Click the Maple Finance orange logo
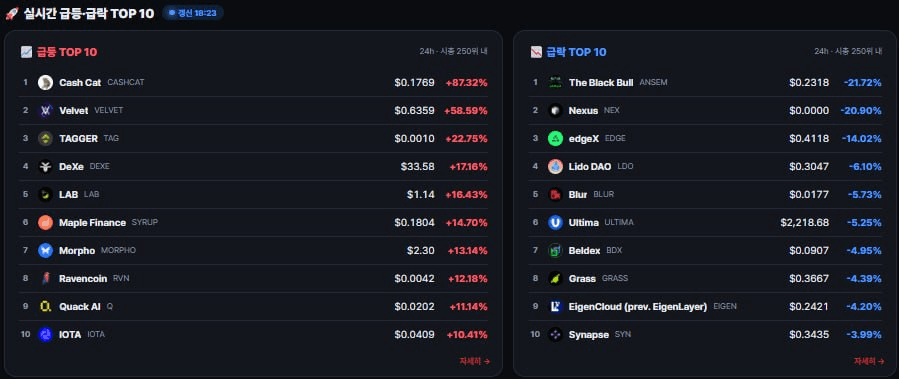Screen dimensions: 899x379 (45, 222)
